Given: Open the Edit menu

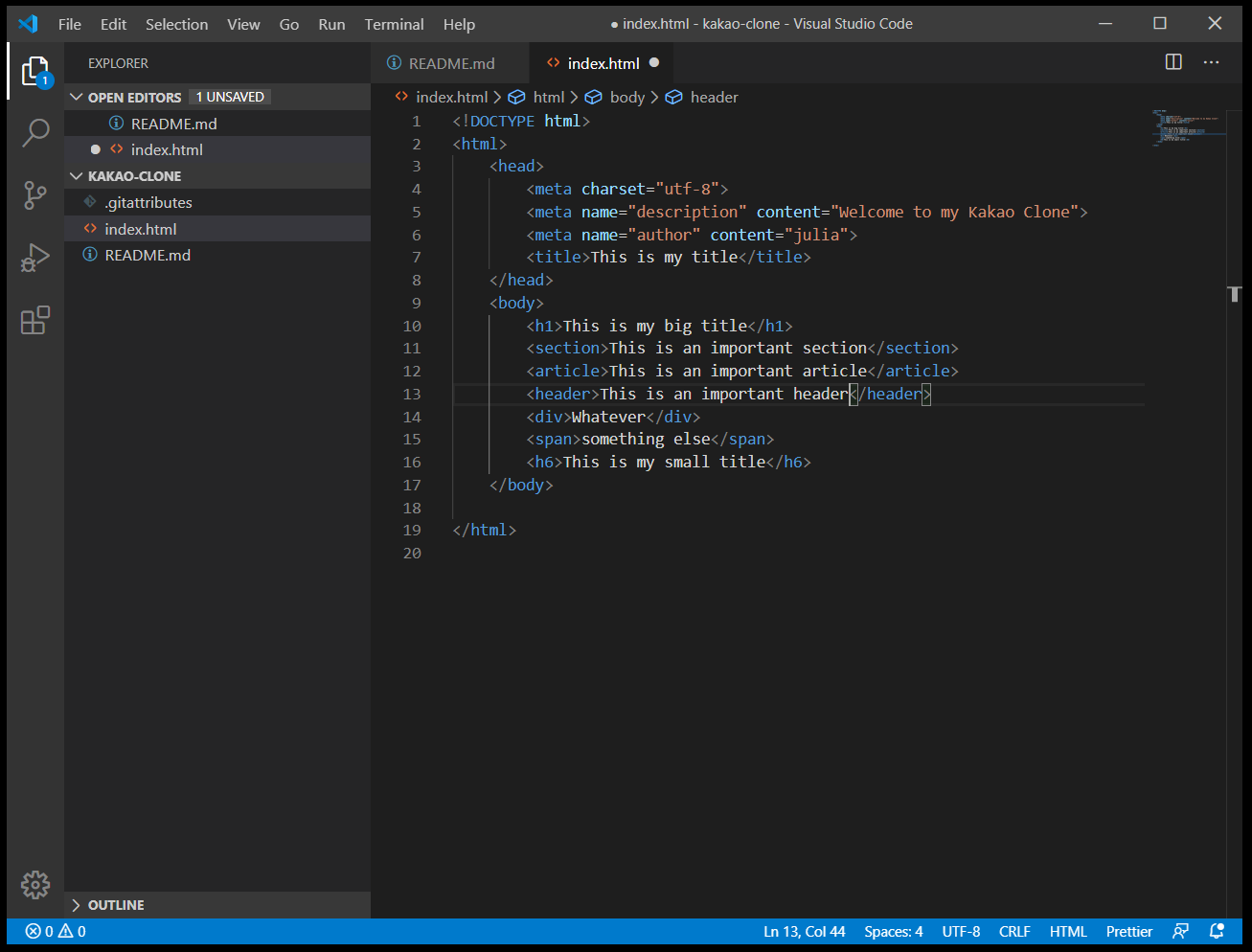Looking at the screenshot, I should pos(113,24).
